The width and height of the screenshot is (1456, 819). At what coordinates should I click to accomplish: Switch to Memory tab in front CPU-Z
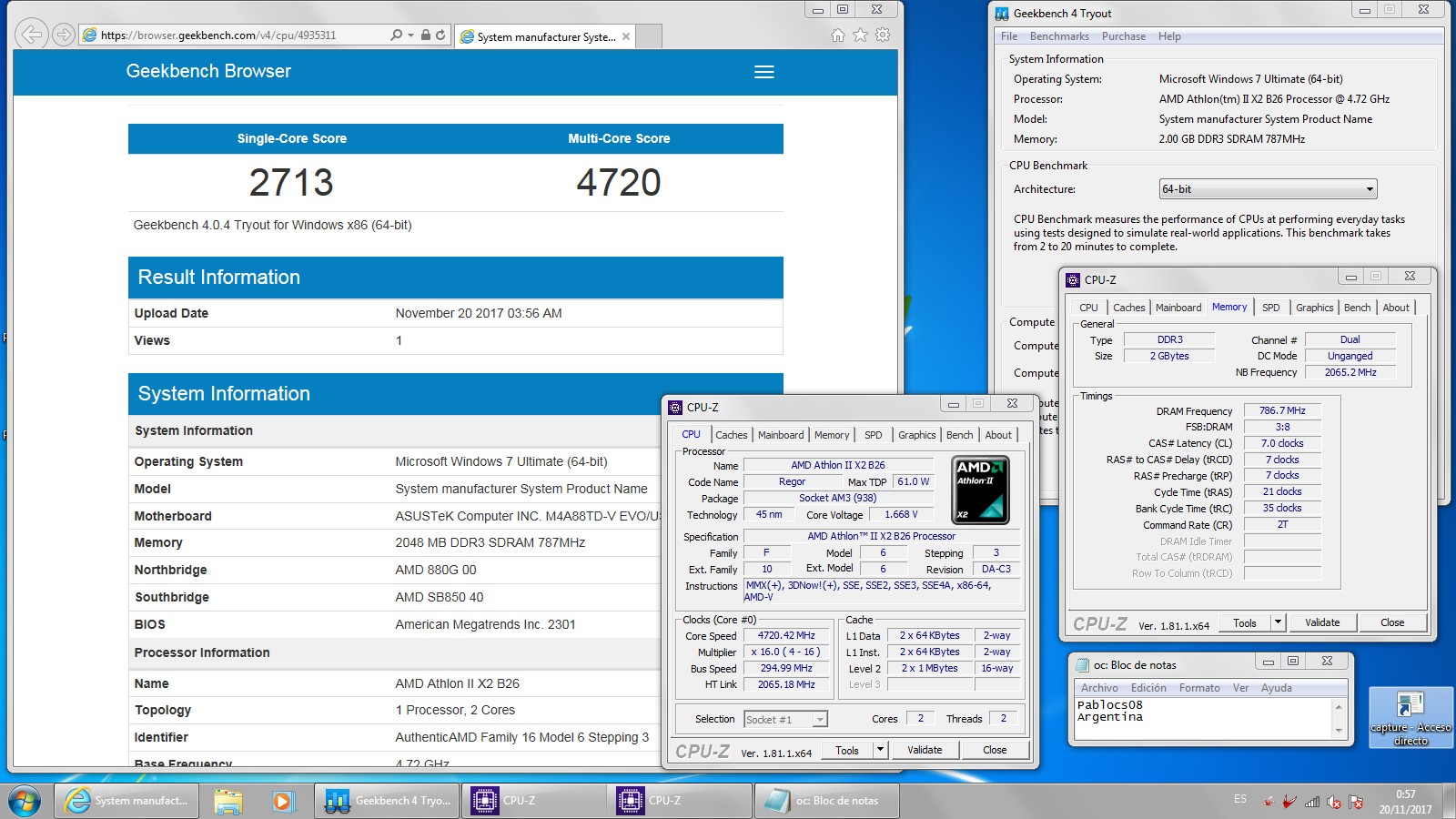(832, 435)
